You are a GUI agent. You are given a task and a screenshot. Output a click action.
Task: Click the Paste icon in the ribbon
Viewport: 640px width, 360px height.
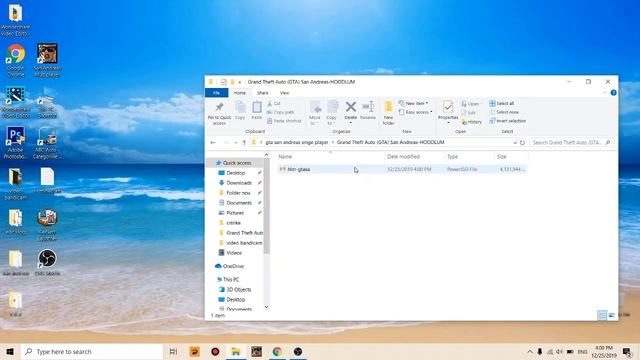pyautogui.click(x=257, y=110)
